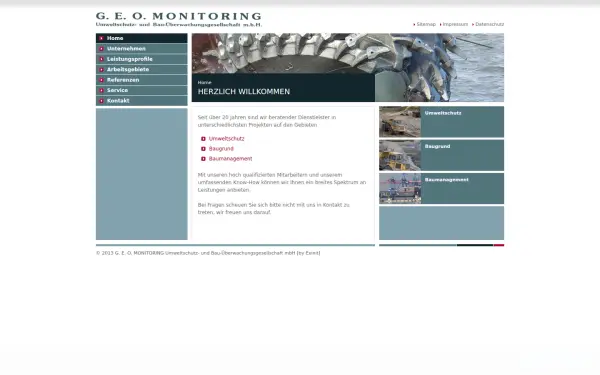This screenshot has height=375, width=600.
Task: Click the G. E. O. Monitoring logo
Action: (x=179, y=19)
